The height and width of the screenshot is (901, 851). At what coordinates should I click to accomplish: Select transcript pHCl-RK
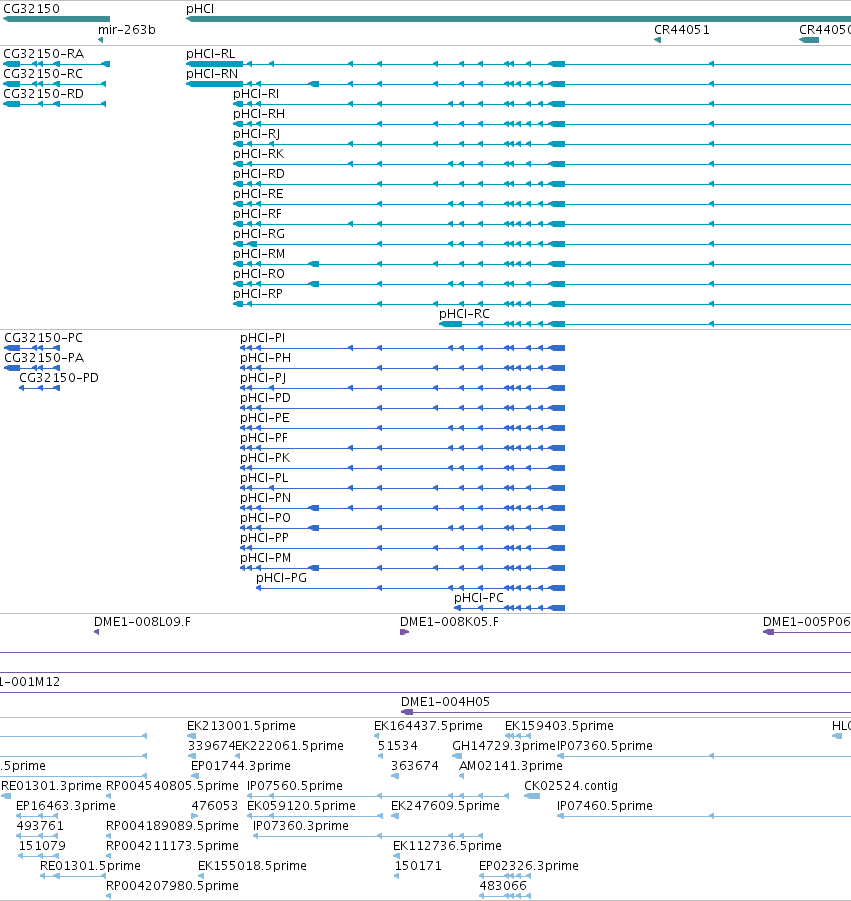point(259,154)
